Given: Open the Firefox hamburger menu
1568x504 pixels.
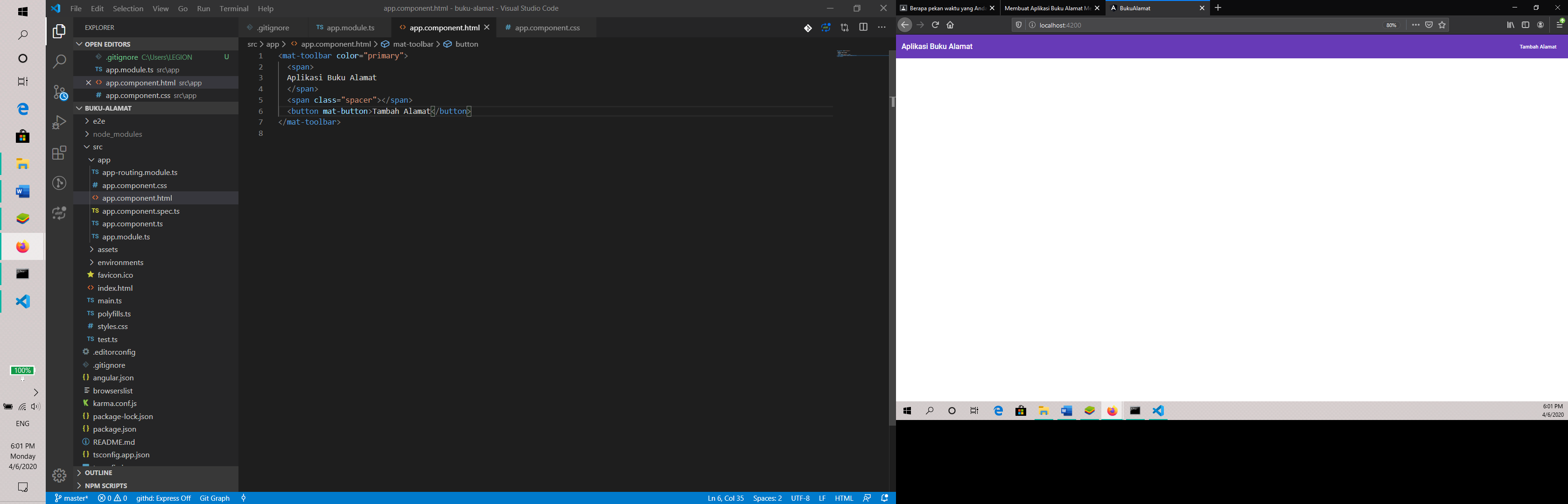Looking at the screenshot, I should [x=1560, y=24].
